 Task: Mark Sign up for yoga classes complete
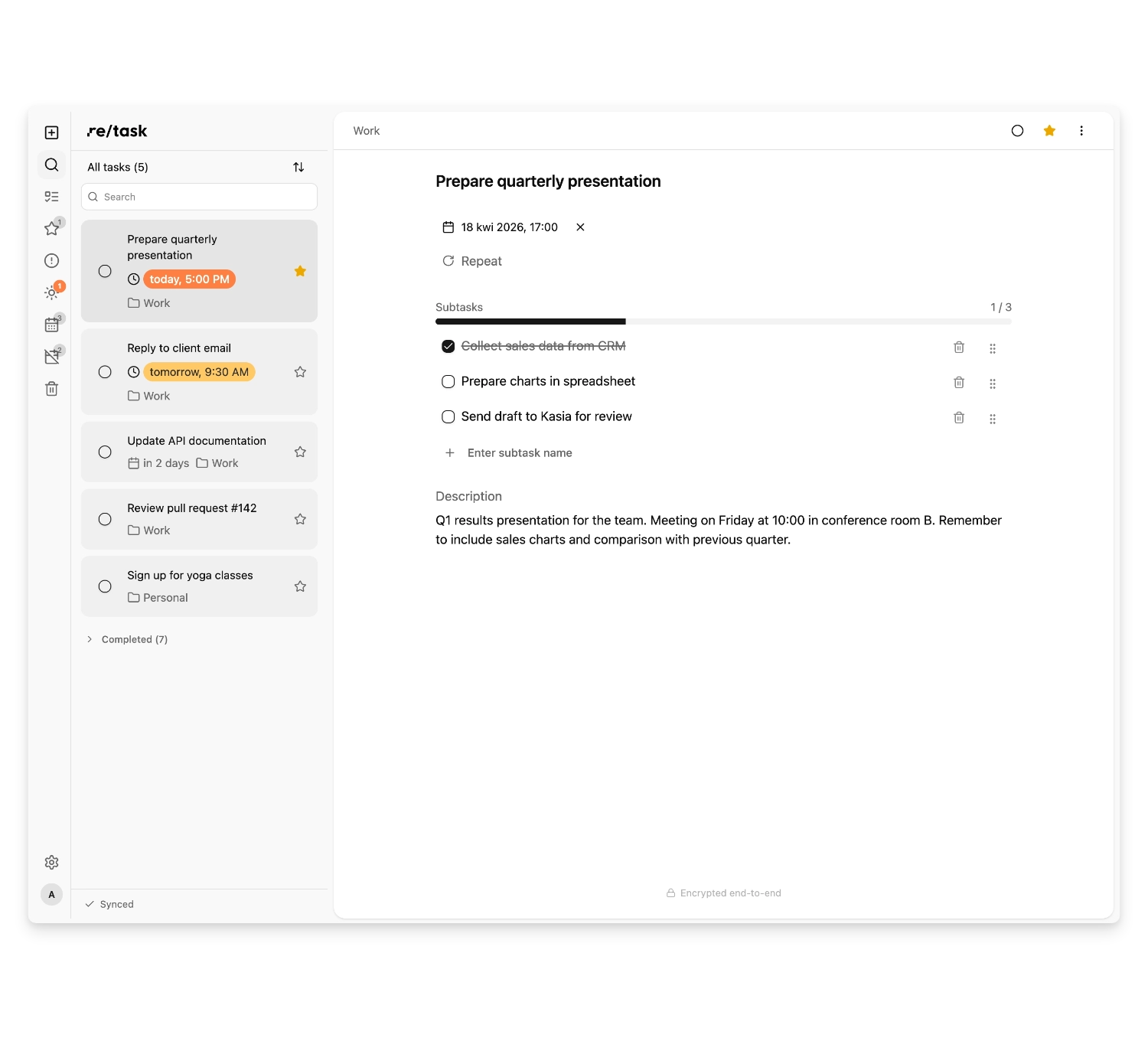[105, 586]
